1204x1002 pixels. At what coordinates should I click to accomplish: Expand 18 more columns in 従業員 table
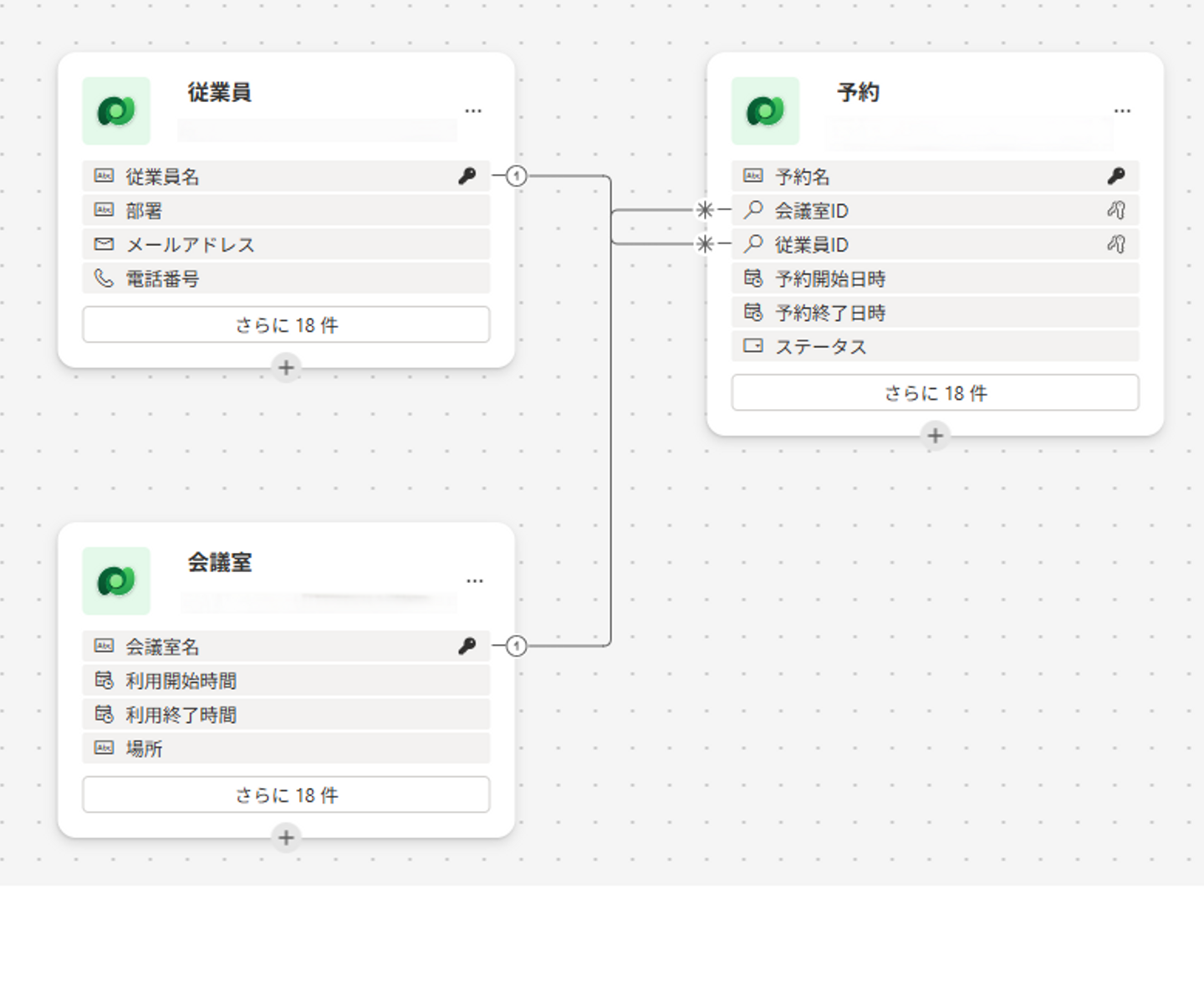click(286, 325)
